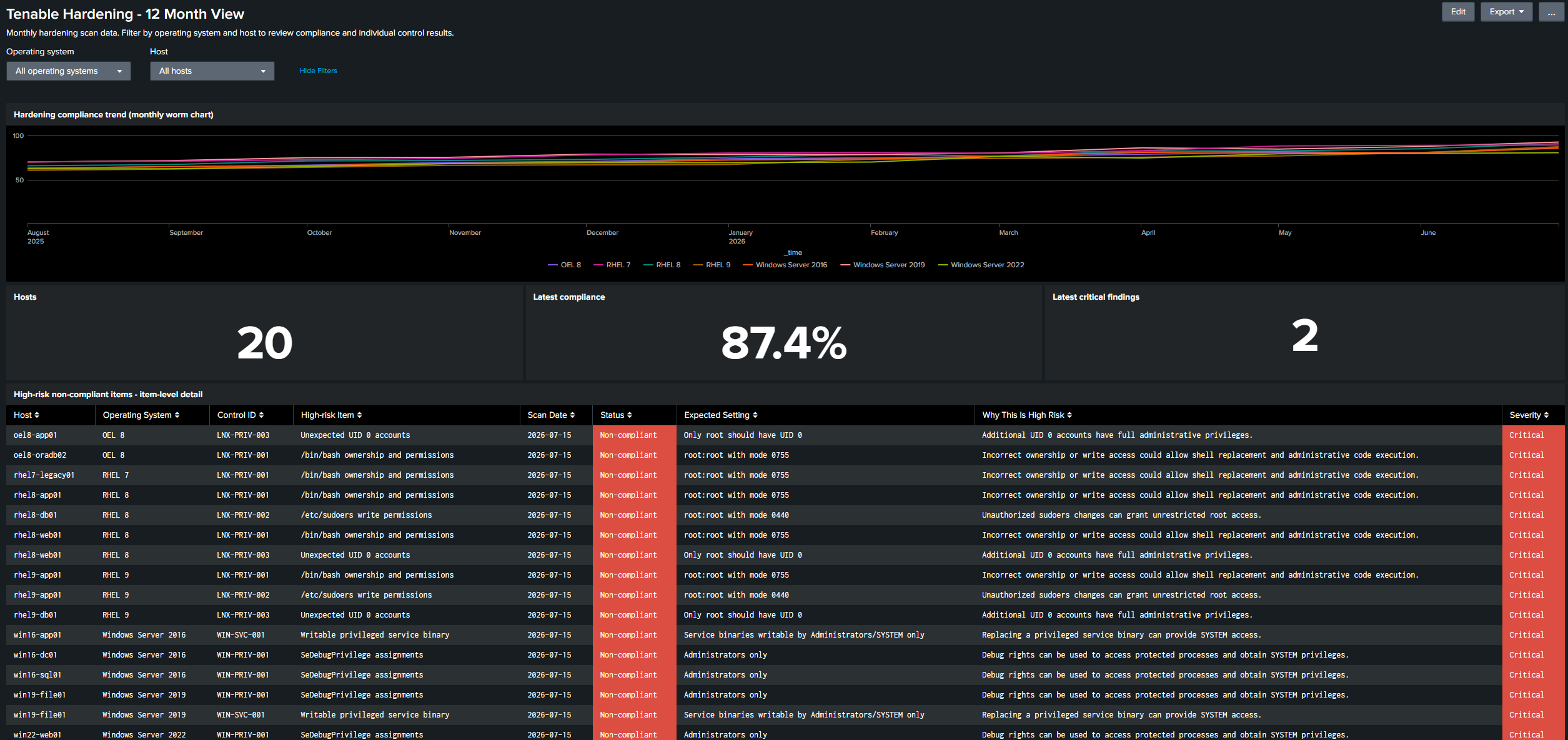
Task: Sort by Control ID using its arrows
Action: click(x=261, y=415)
